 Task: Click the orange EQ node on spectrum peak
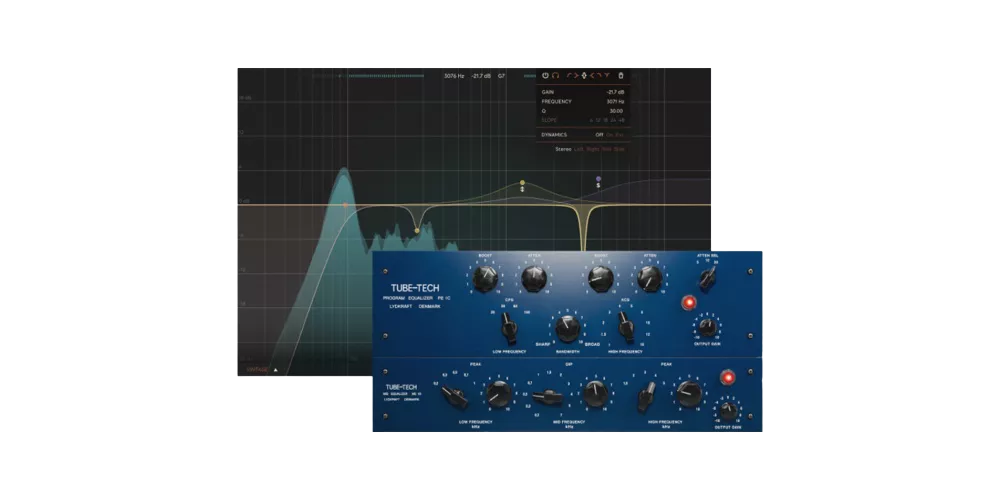pyautogui.click(x=345, y=205)
